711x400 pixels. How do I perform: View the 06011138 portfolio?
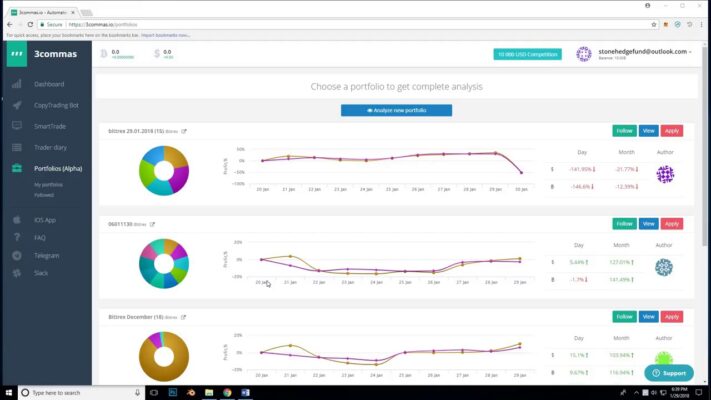tap(648, 224)
